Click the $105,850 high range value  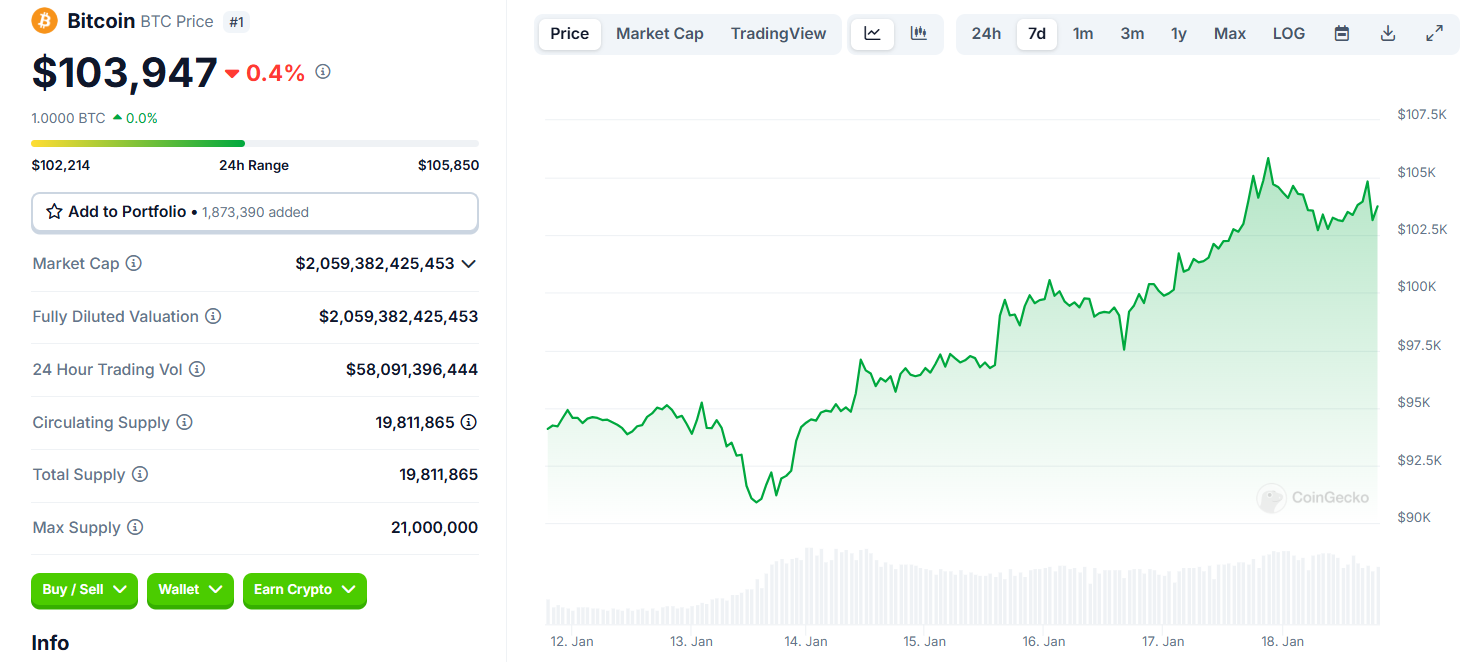coord(448,165)
